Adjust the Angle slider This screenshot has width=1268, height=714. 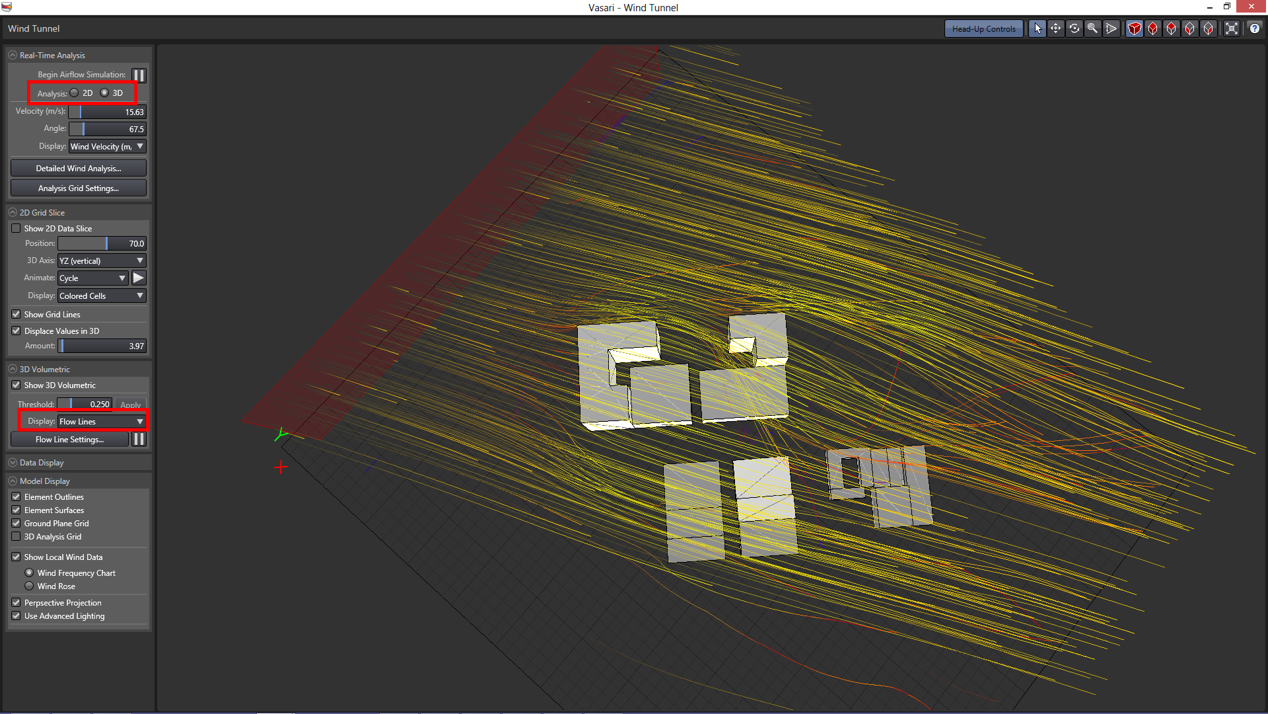pyautogui.click(x=107, y=129)
